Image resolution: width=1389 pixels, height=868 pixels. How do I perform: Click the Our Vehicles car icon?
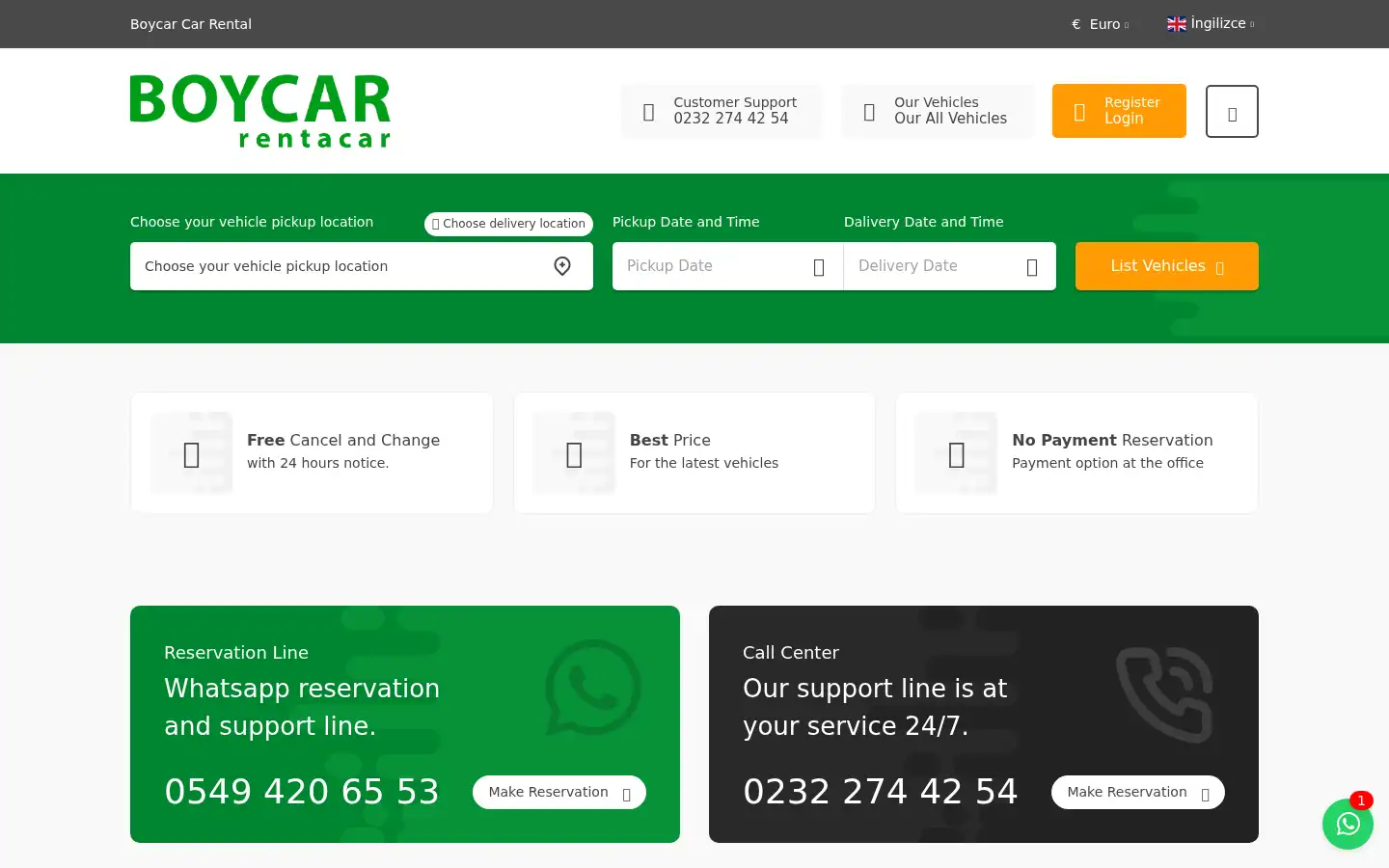click(x=869, y=112)
